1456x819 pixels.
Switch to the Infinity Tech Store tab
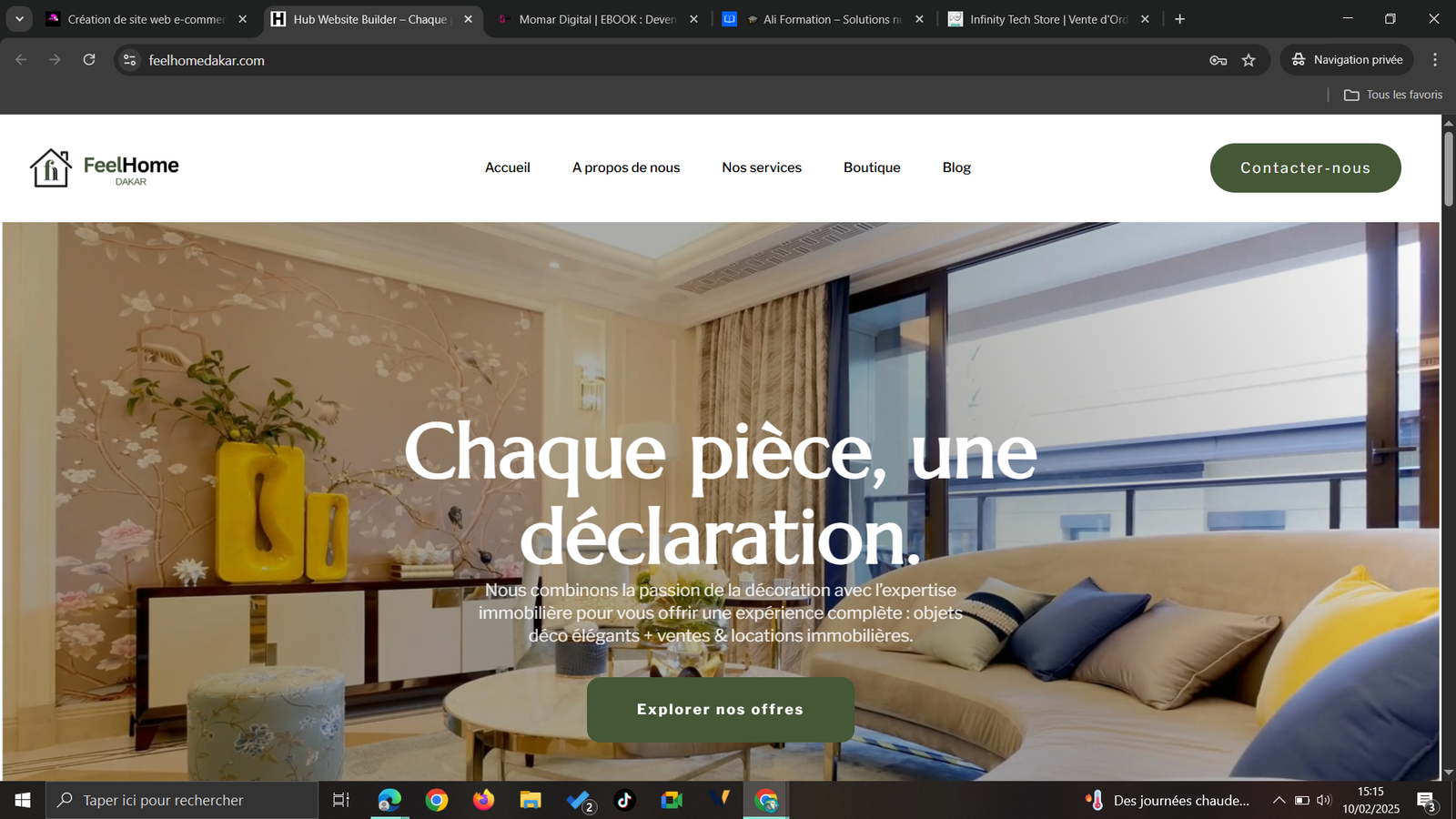pyautogui.click(x=1048, y=19)
